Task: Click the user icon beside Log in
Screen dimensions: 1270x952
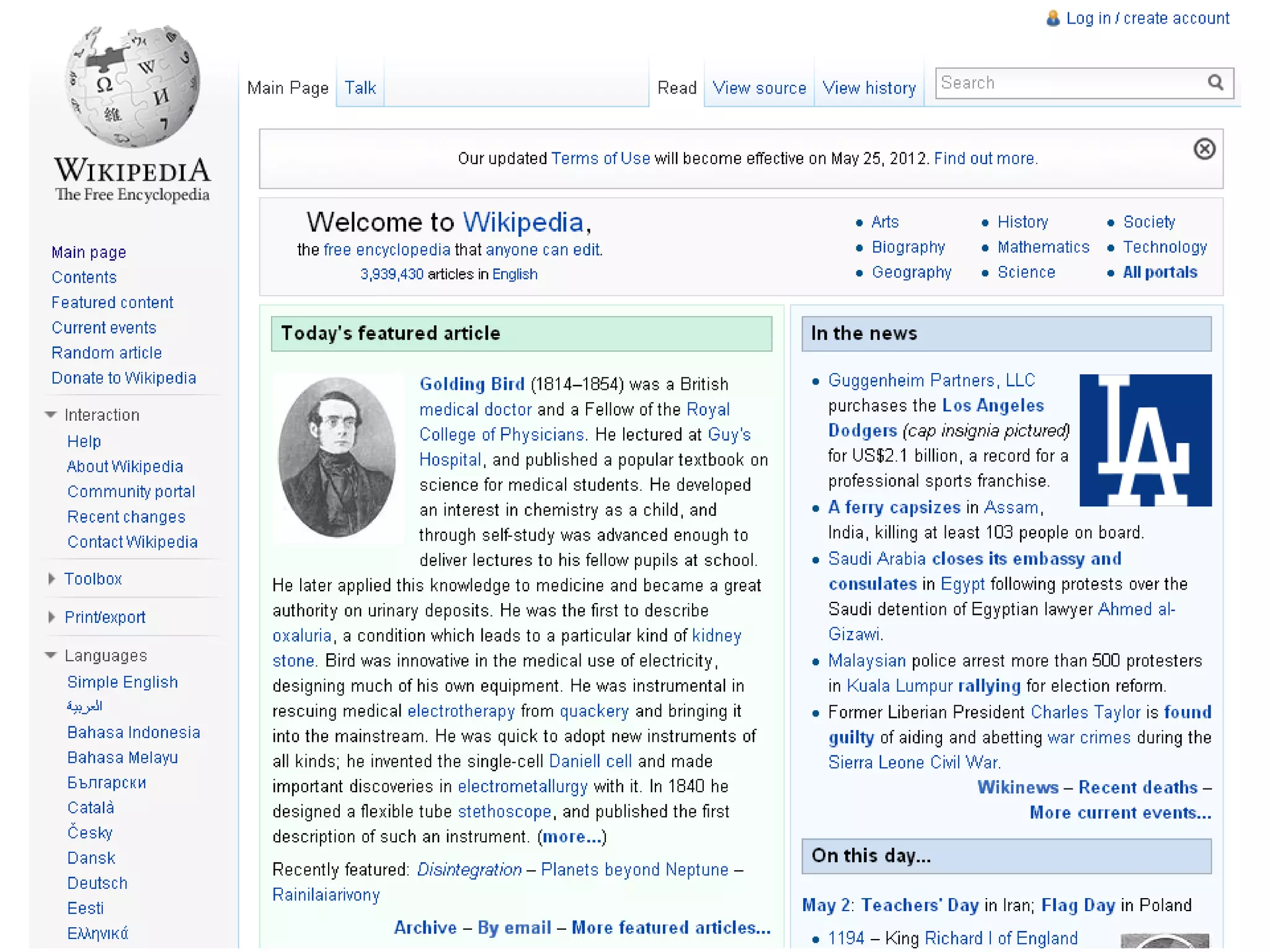Action: 1052,19
